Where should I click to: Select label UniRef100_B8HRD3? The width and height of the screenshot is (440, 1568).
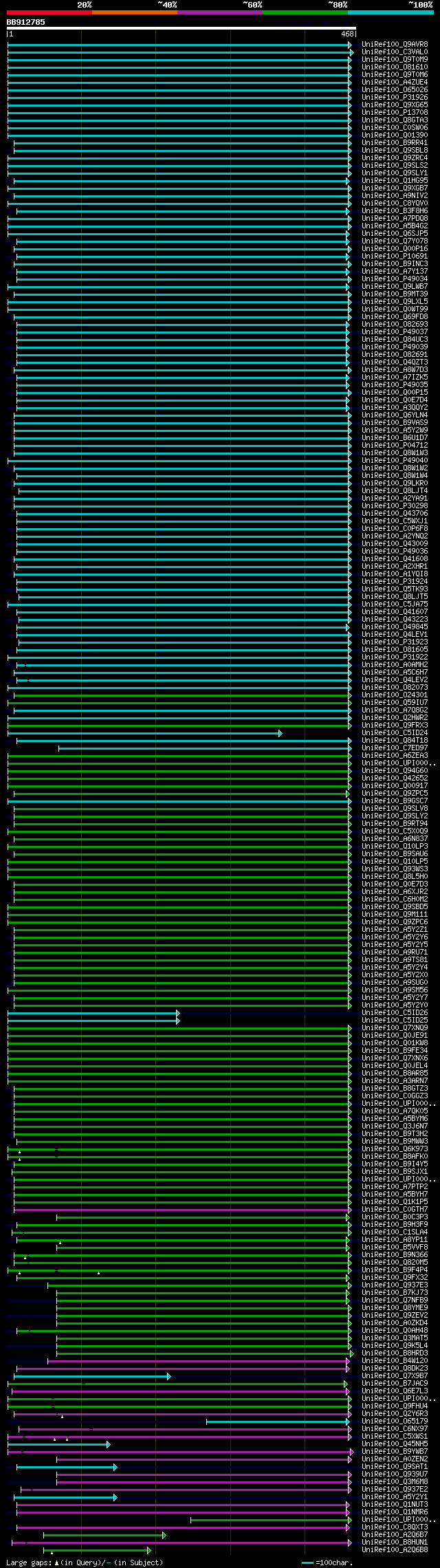tap(395, 1353)
